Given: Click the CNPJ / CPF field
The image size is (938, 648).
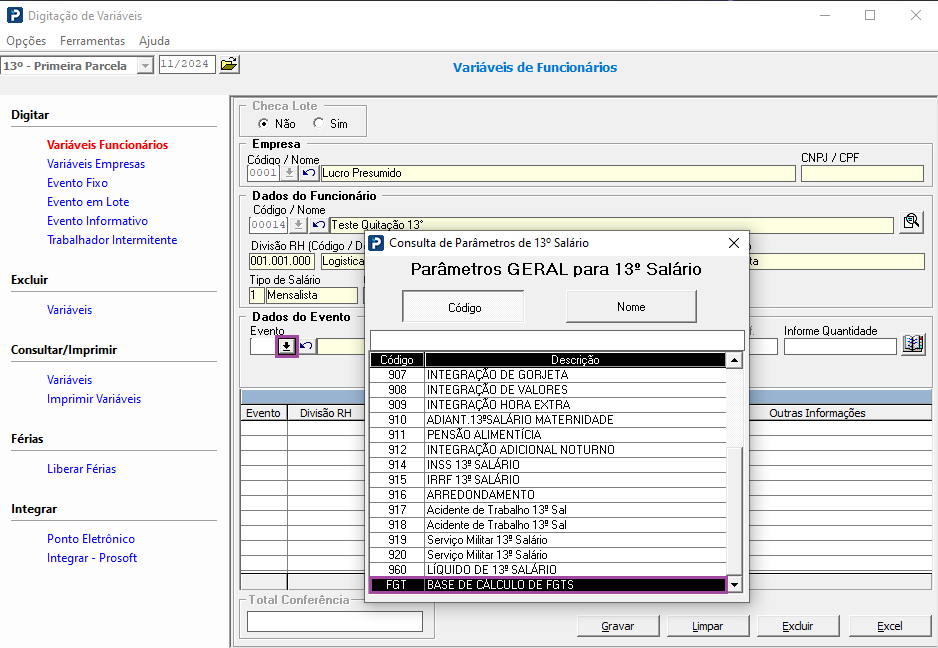Looking at the screenshot, I should tap(862, 174).
